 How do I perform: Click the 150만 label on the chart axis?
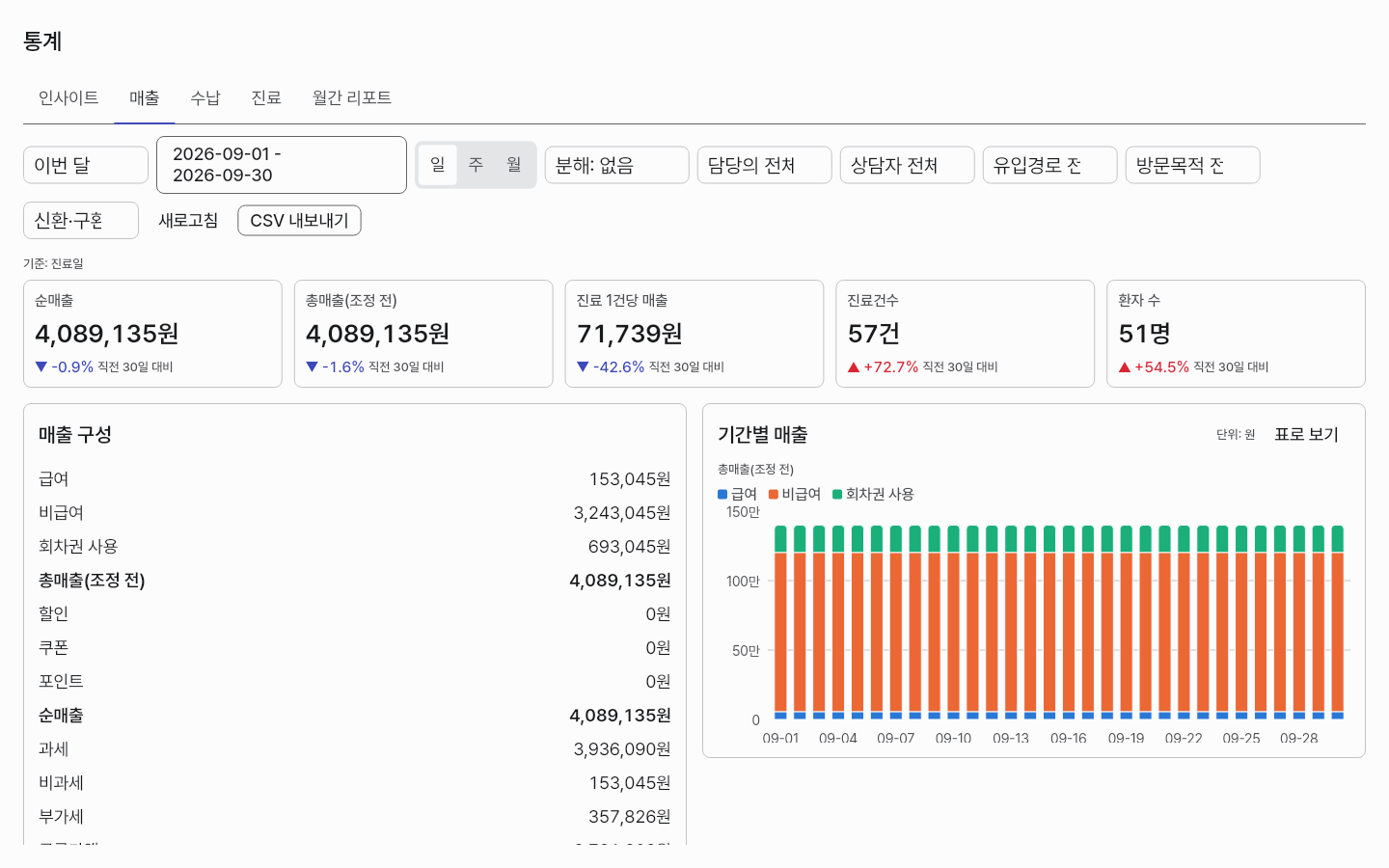click(743, 512)
